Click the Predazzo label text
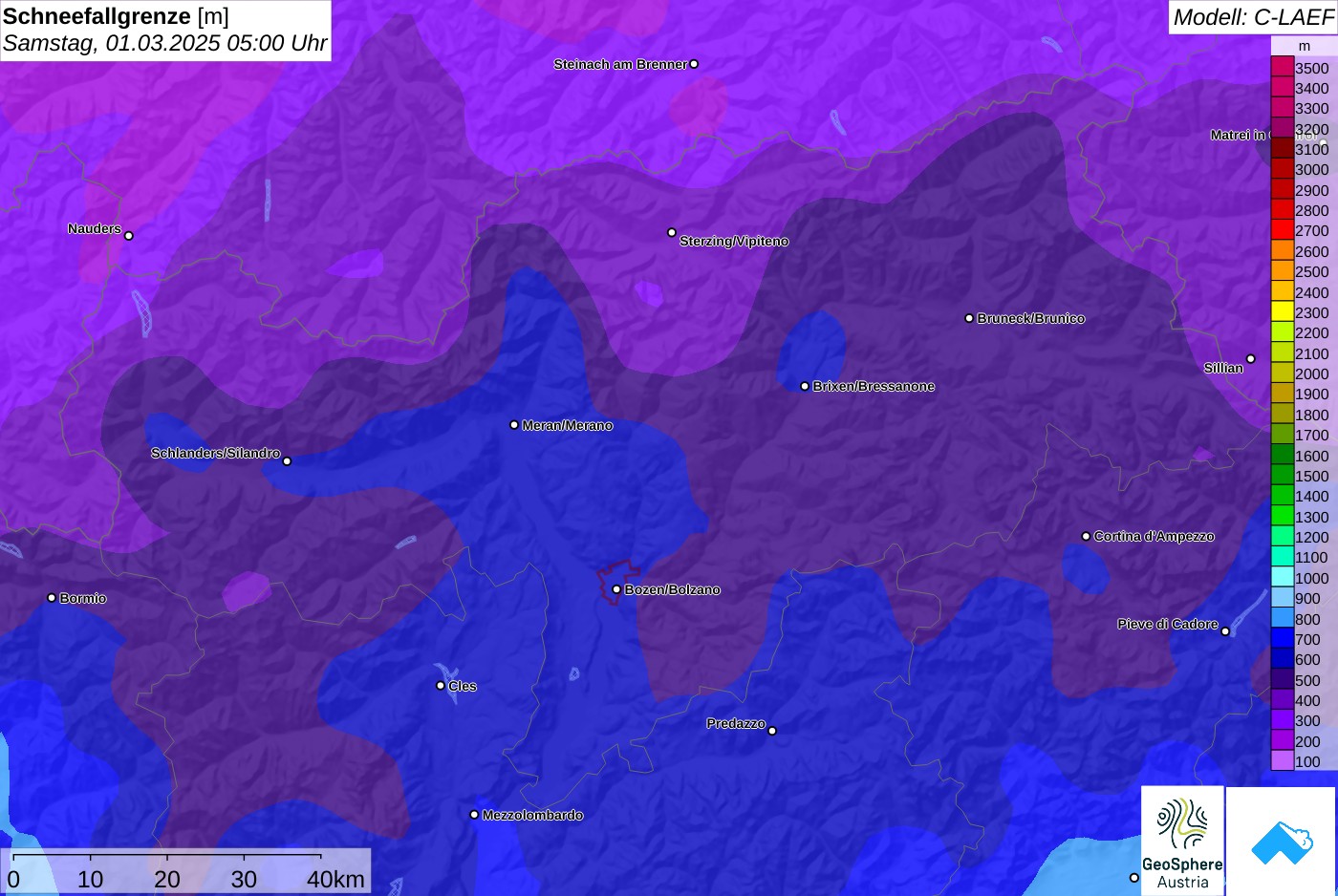This screenshot has height=896, width=1338. tap(736, 723)
